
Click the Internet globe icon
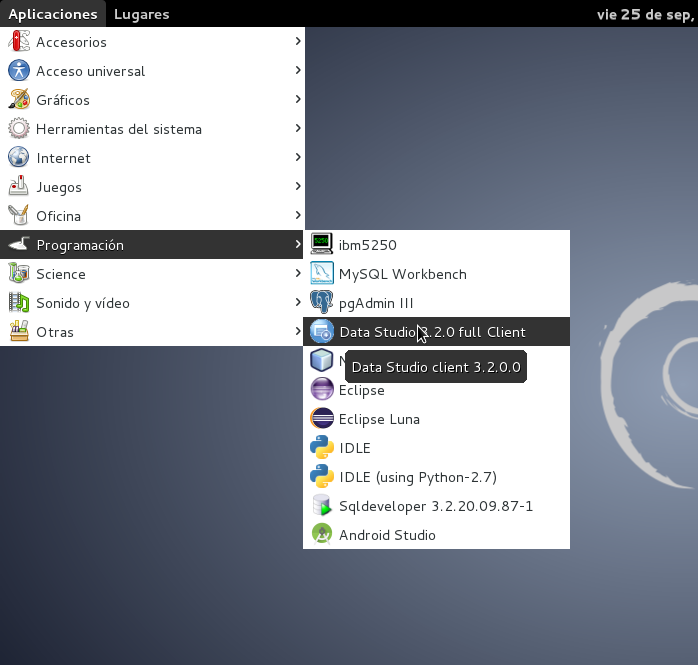coord(19,158)
